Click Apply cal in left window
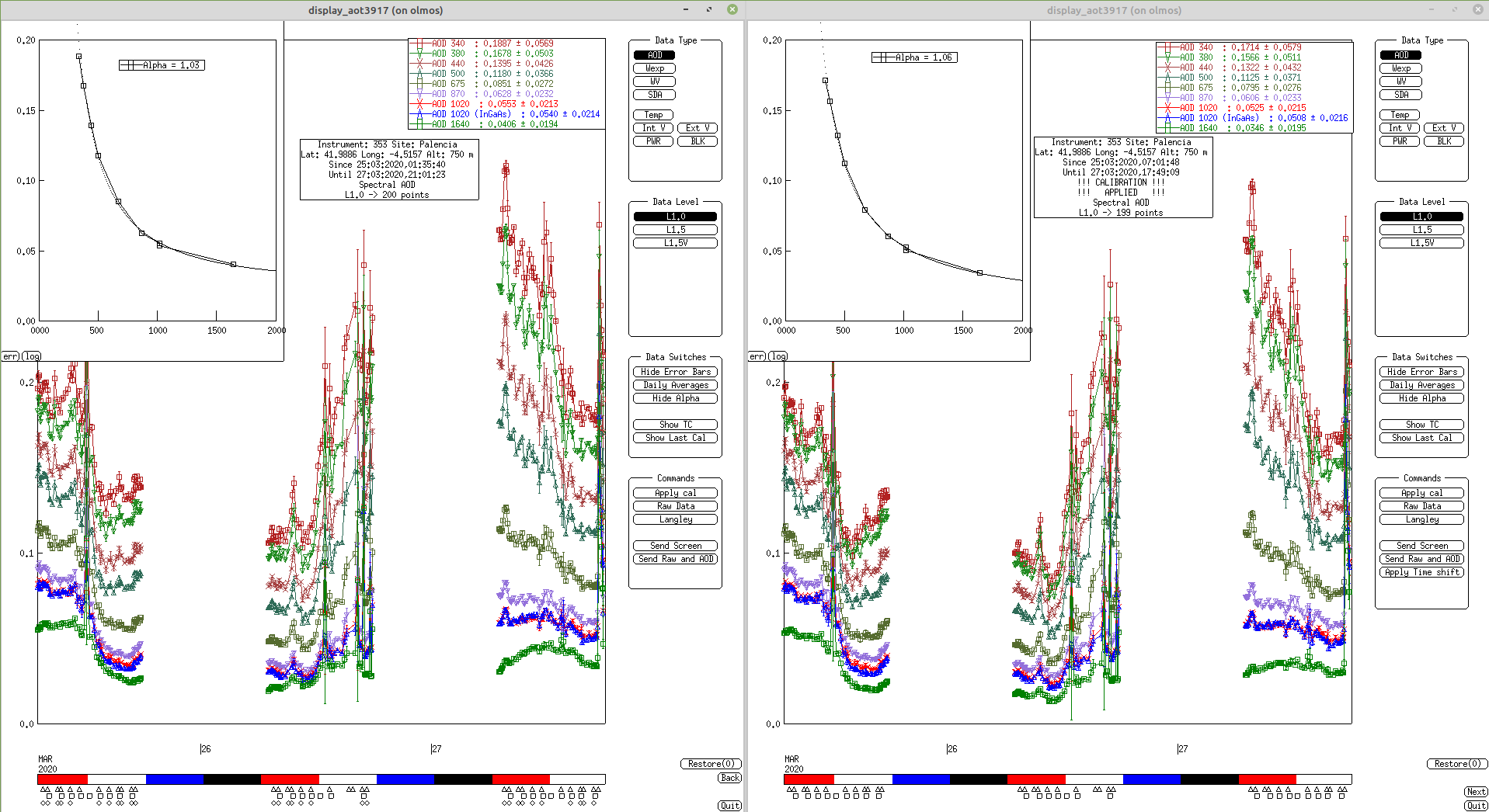The width and height of the screenshot is (1489, 812). [675, 493]
